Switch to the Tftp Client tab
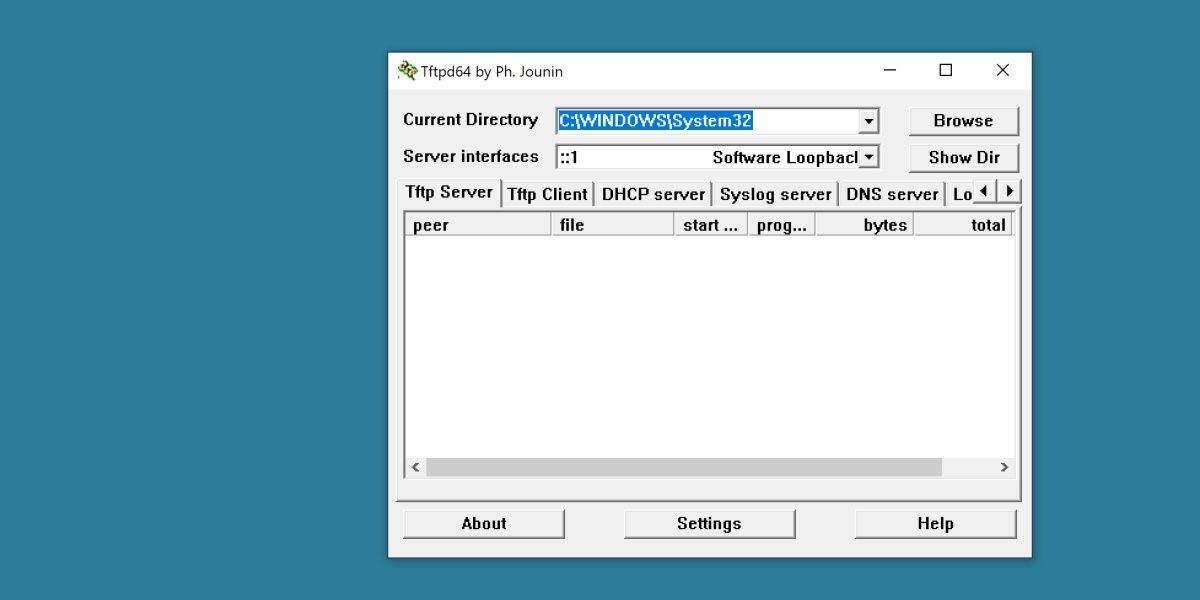The height and width of the screenshot is (600, 1200). click(x=547, y=194)
